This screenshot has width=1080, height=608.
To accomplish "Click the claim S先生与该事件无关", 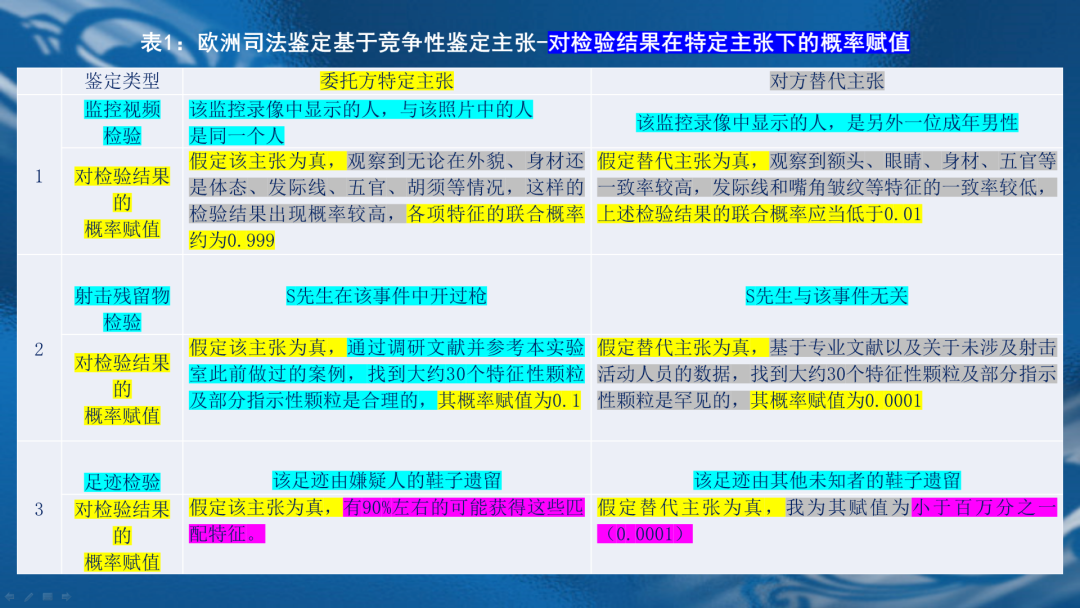I will click(x=827, y=296).
